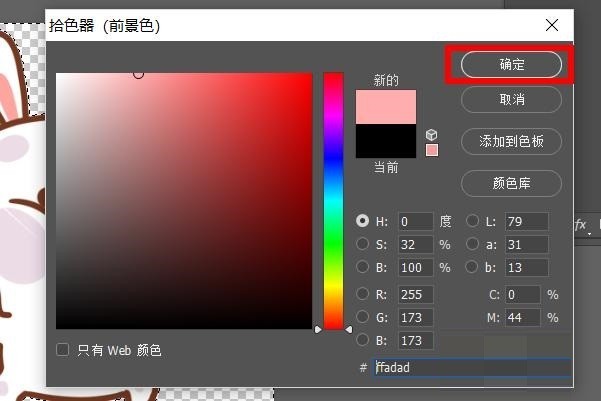
Task: Click the current black color preview swatch
Action: click(385, 141)
